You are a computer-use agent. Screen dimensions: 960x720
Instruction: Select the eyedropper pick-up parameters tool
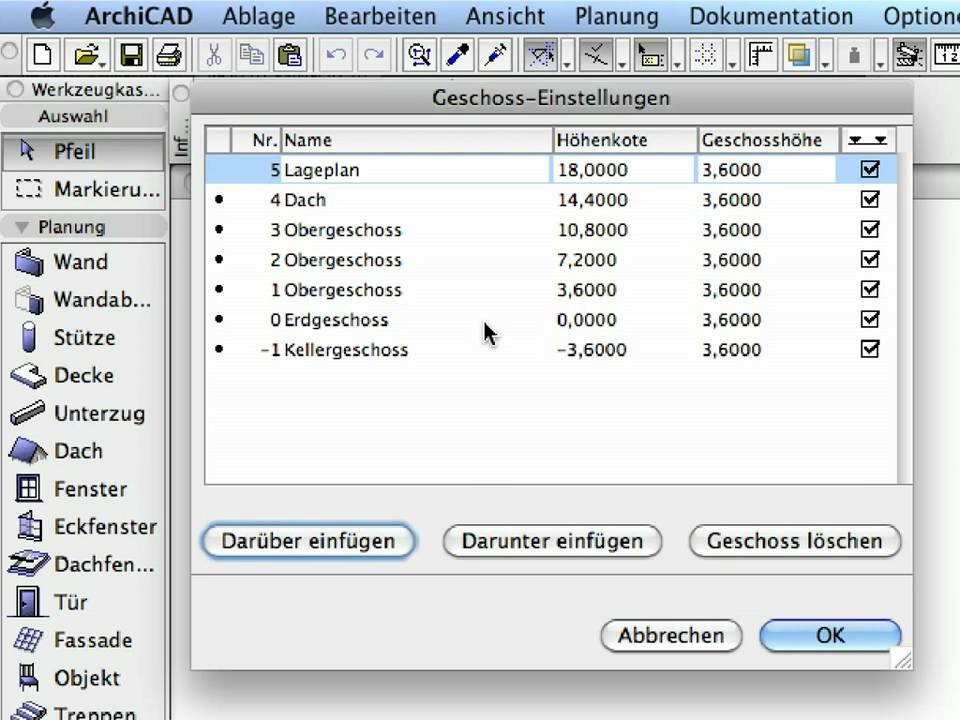[x=458, y=56]
